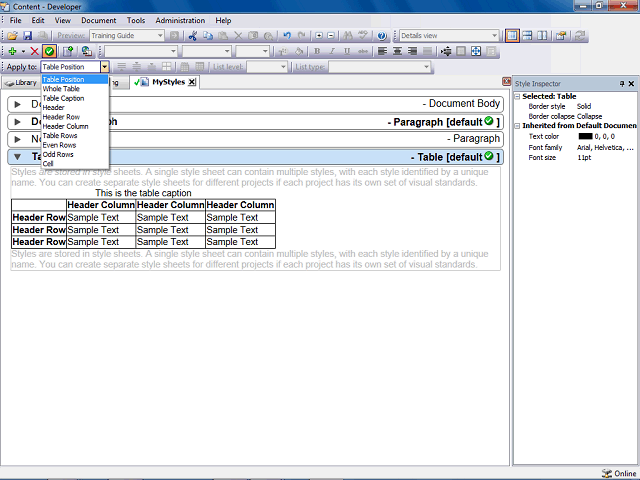Click the binoculars find icon

click(x=348, y=36)
